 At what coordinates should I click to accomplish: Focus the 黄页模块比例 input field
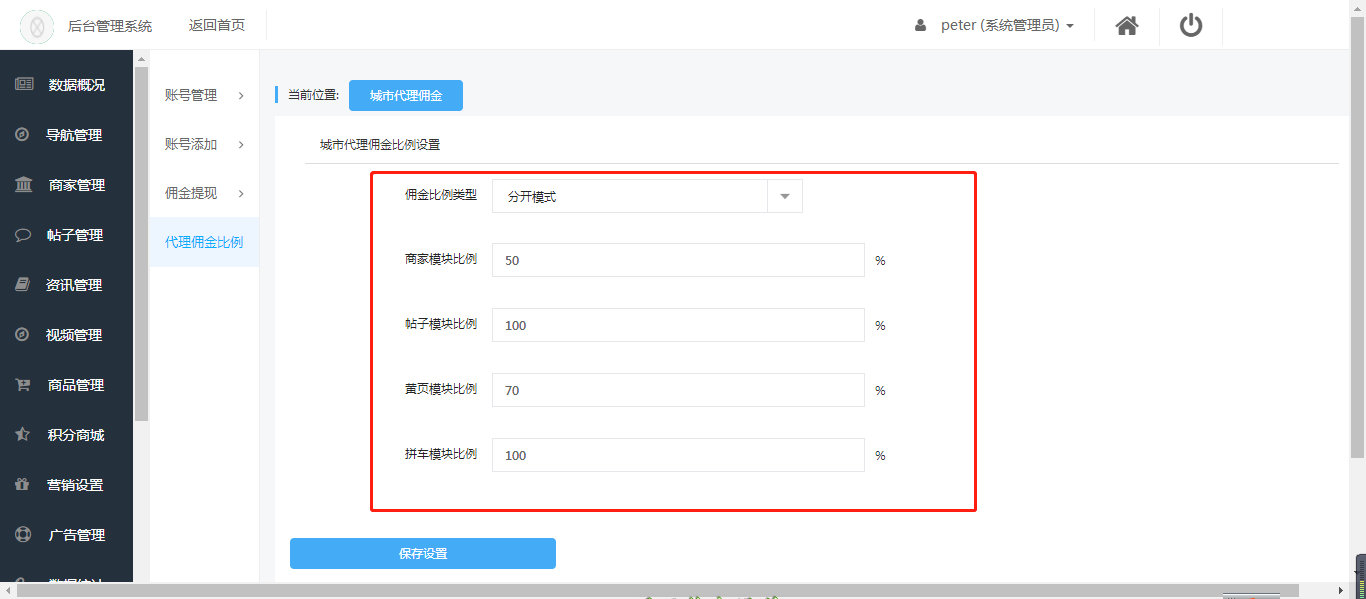click(678, 390)
